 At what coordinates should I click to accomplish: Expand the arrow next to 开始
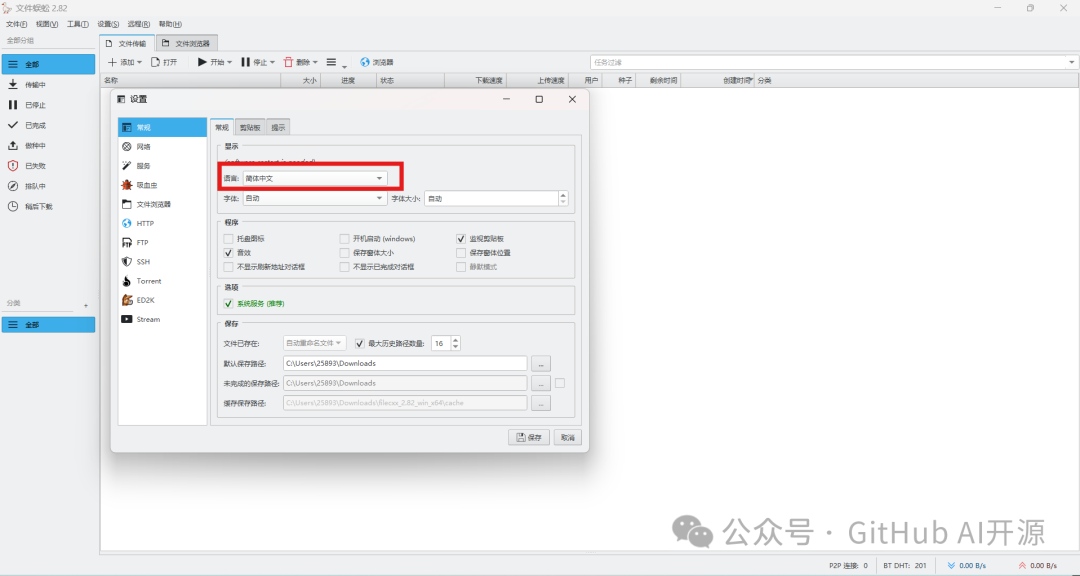point(229,63)
